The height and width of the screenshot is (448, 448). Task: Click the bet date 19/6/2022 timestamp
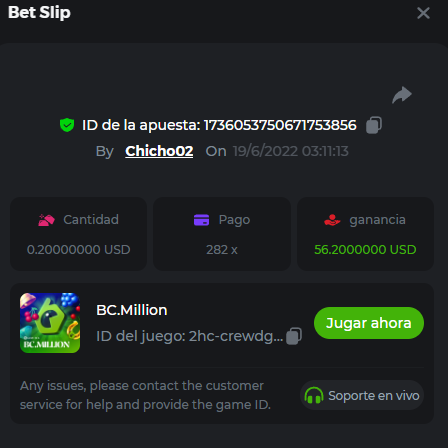pyautogui.click(x=291, y=151)
